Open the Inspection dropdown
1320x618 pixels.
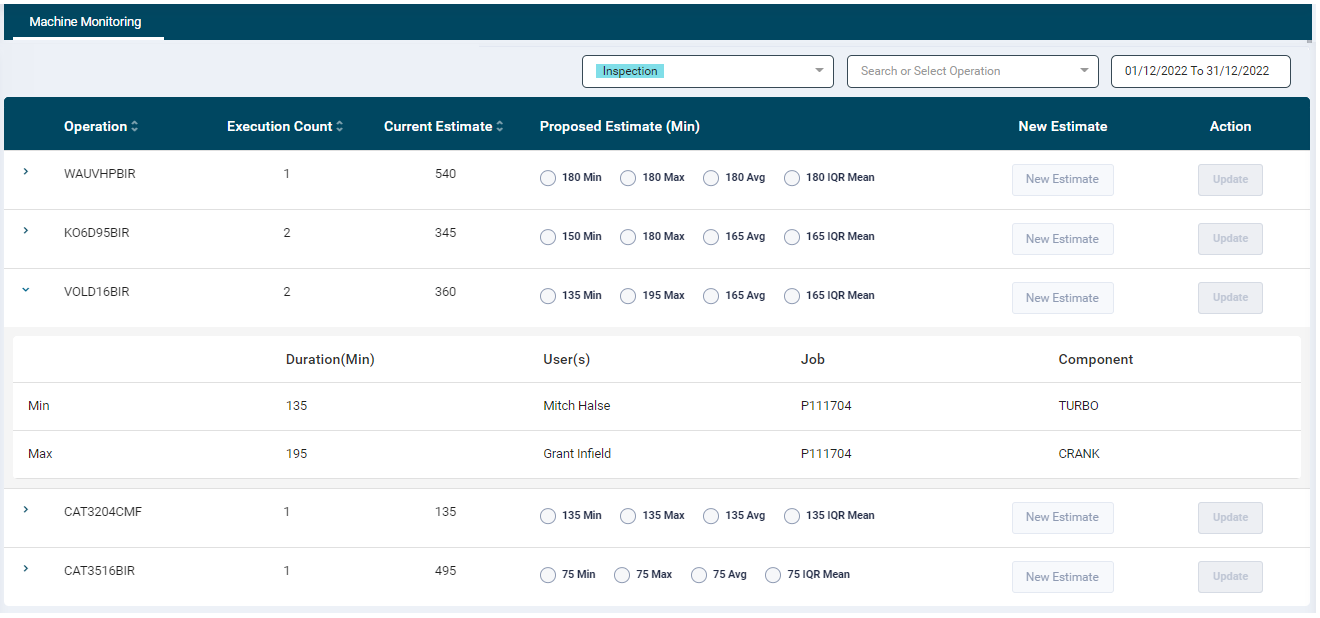click(707, 71)
